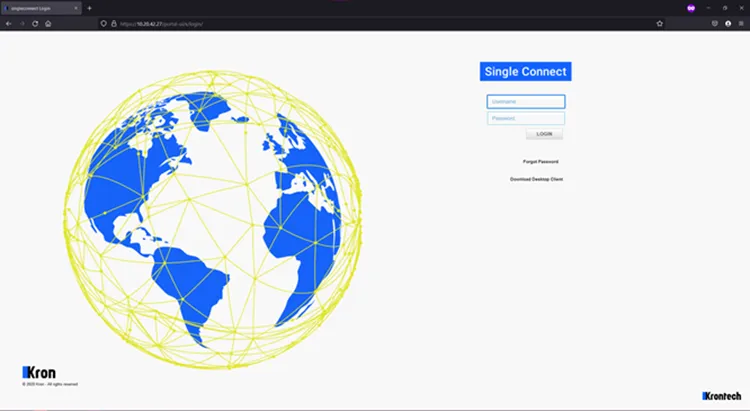Screen dimensions: 750x411
Task: Focus the Username input field
Action: click(526, 101)
